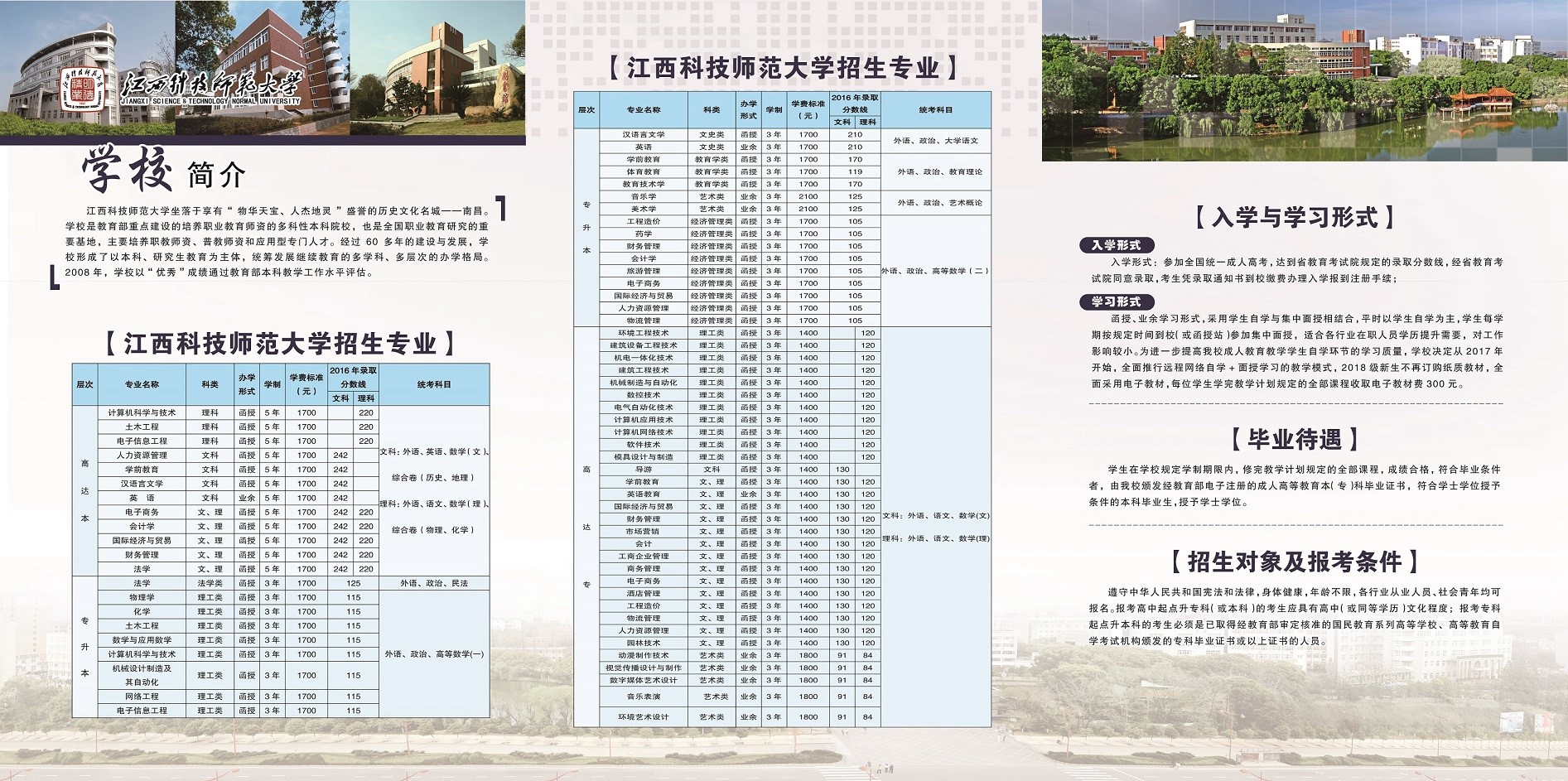The height and width of the screenshot is (781, 1568).
Task: Click the 外语、政治、民法 exam subjects cell
Action: point(434,583)
